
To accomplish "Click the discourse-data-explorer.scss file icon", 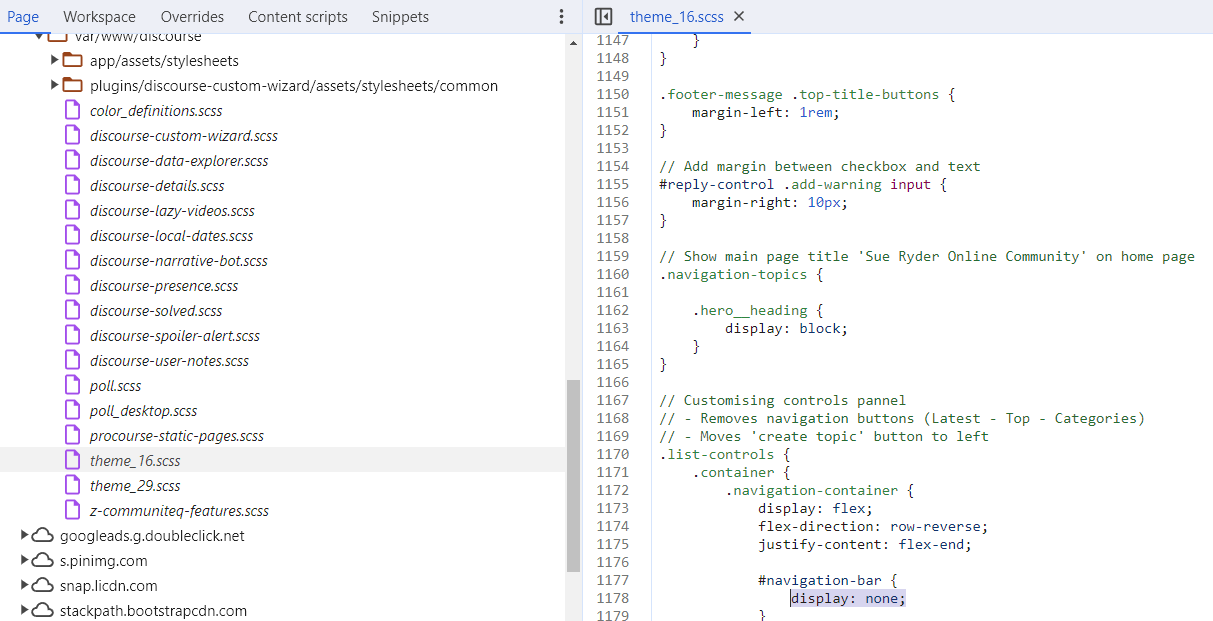I will tap(71, 160).
